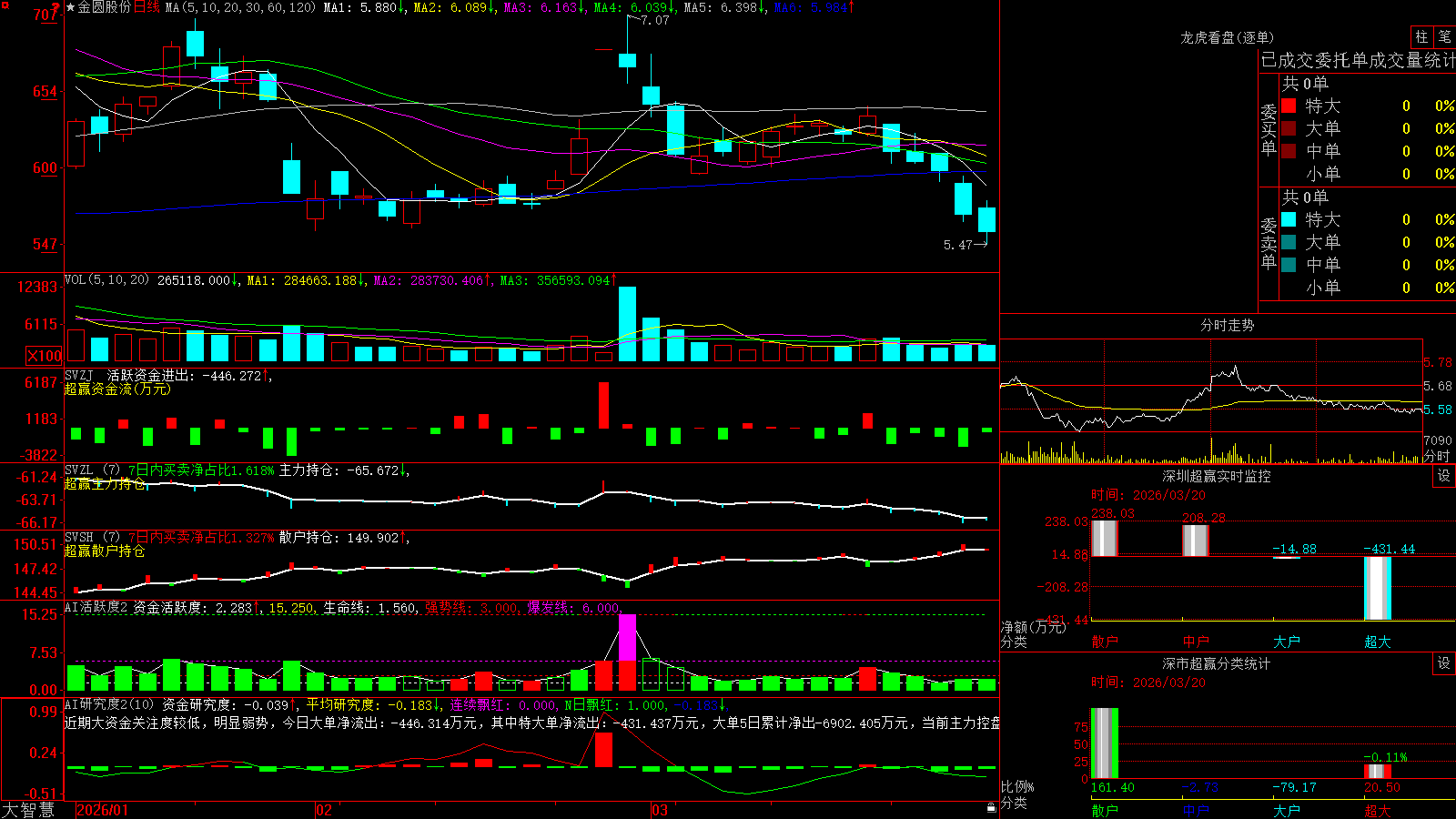Click the -431.44 超大 bar in monitor chart
This screenshot has height=819, width=1456.
point(1378,588)
